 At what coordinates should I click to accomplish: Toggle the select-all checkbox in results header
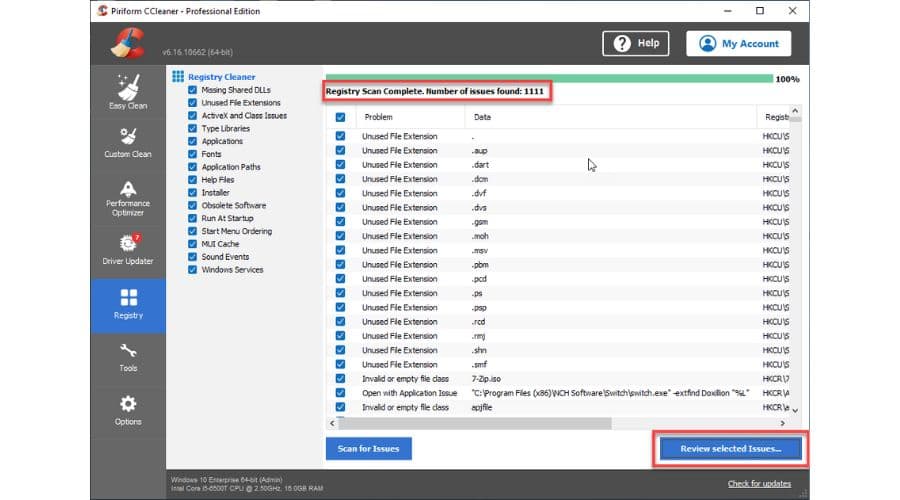[x=340, y=117]
